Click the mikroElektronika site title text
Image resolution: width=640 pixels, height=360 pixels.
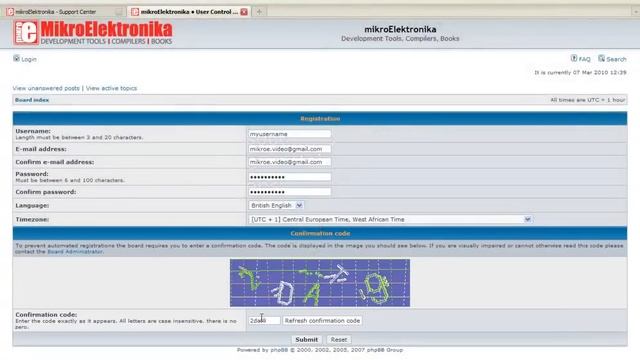[400, 29]
